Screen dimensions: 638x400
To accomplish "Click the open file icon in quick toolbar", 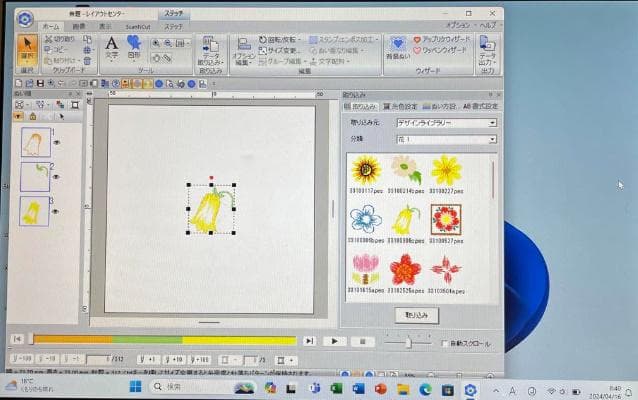I will coord(29,83).
